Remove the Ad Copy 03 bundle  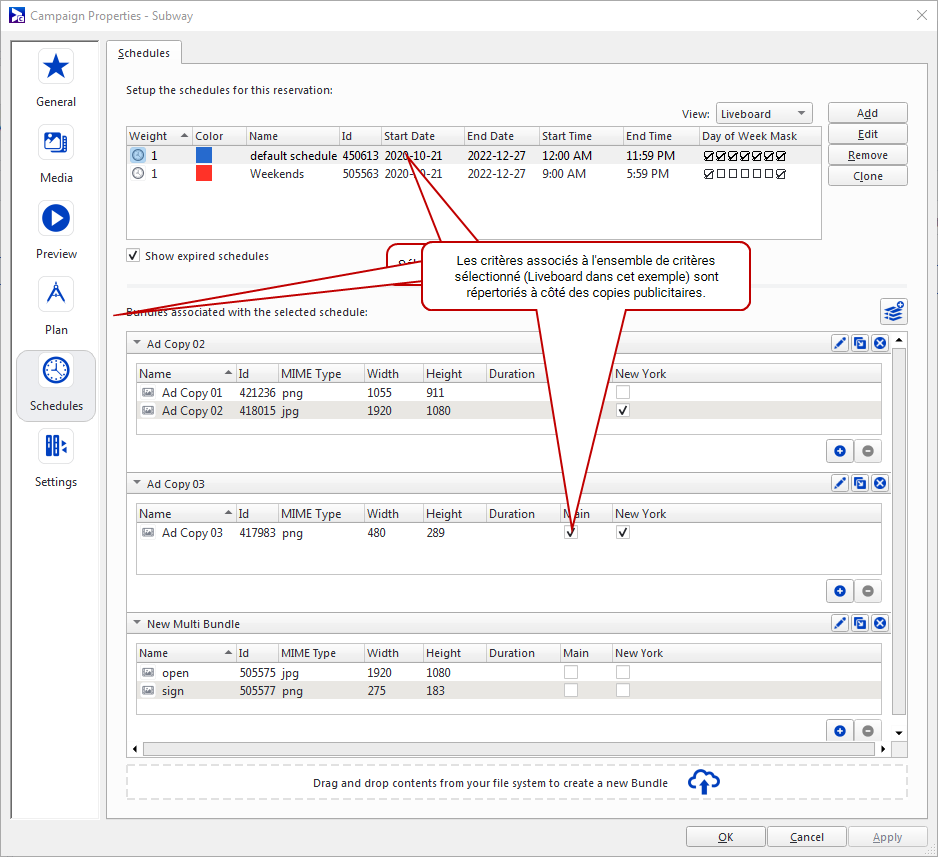[880, 484]
